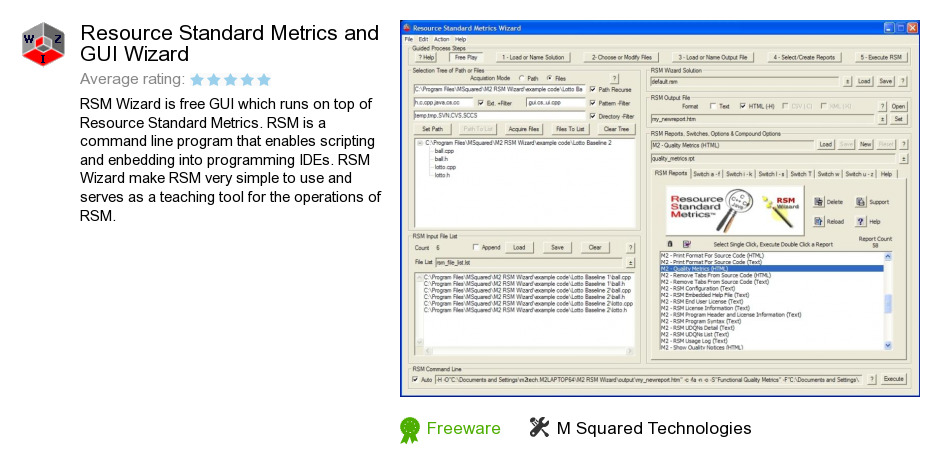
Task: Click the Clear Tree button
Action: click(616, 129)
